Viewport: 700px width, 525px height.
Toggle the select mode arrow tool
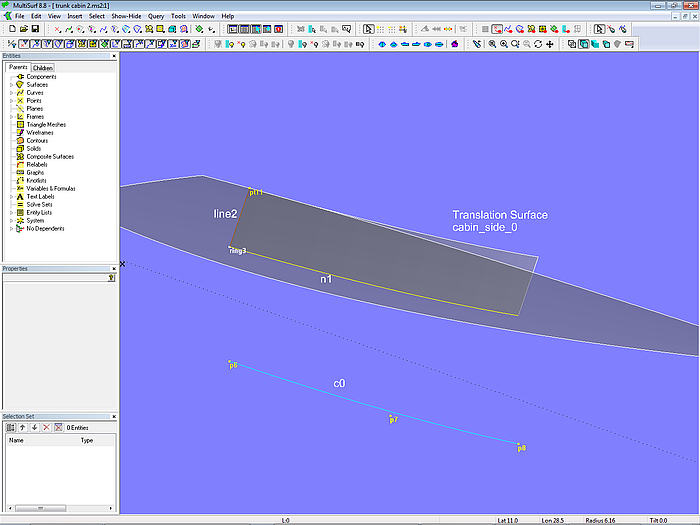(368, 29)
